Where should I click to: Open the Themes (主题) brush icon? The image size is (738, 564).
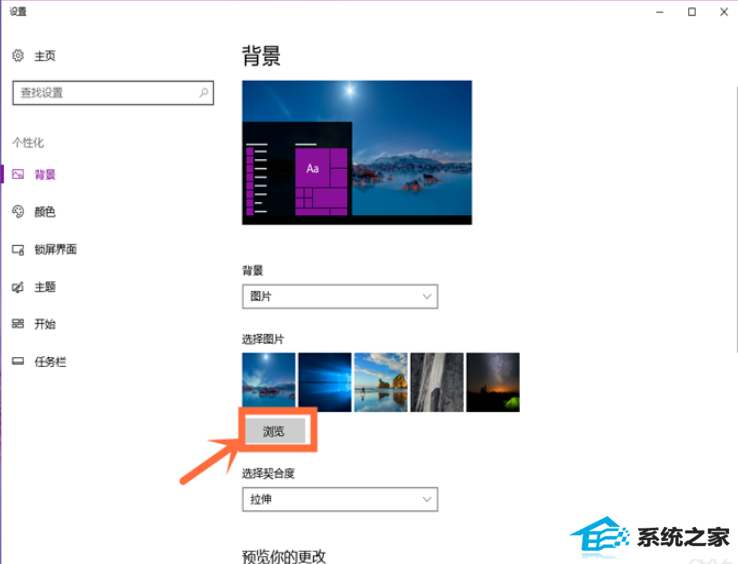tap(18, 287)
